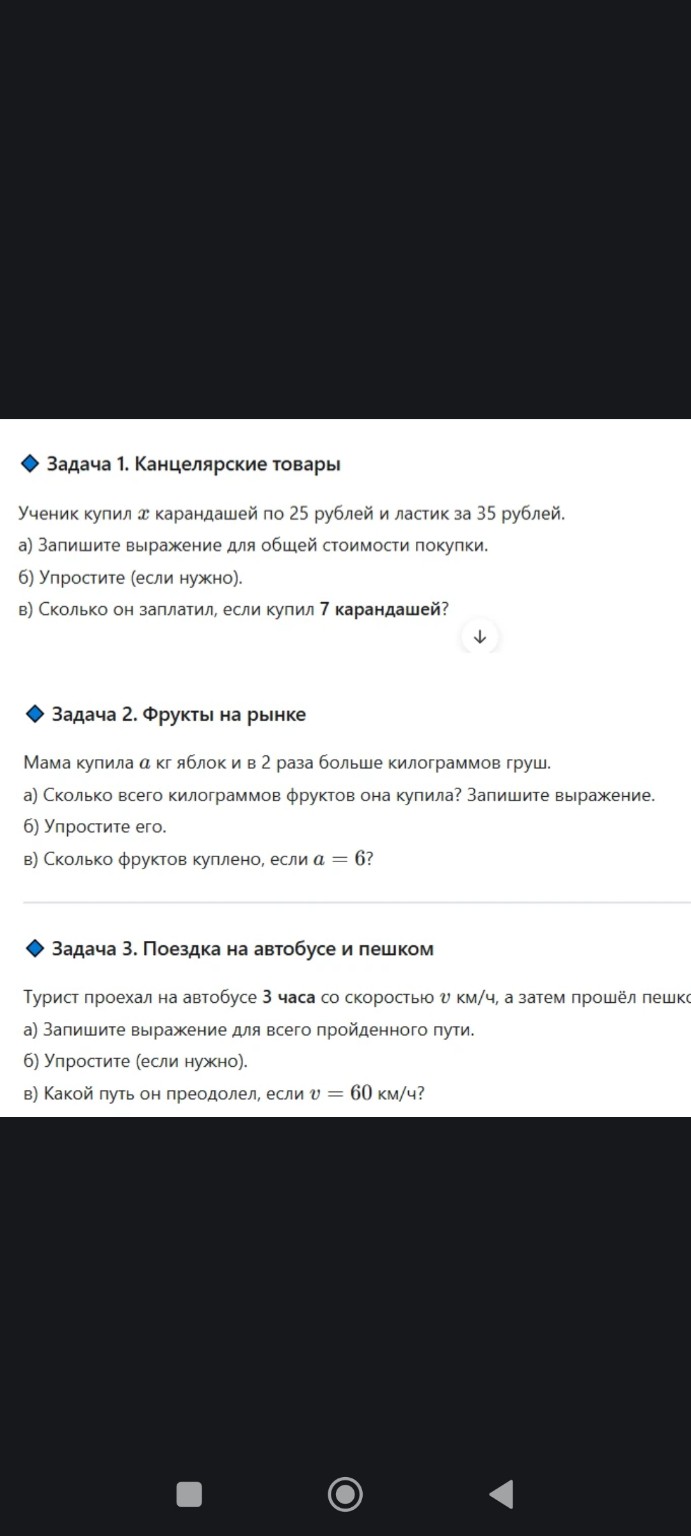Tap the down arrow inside the white circle
The height and width of the screenshot is (1536, 691).
pos(479,634)
